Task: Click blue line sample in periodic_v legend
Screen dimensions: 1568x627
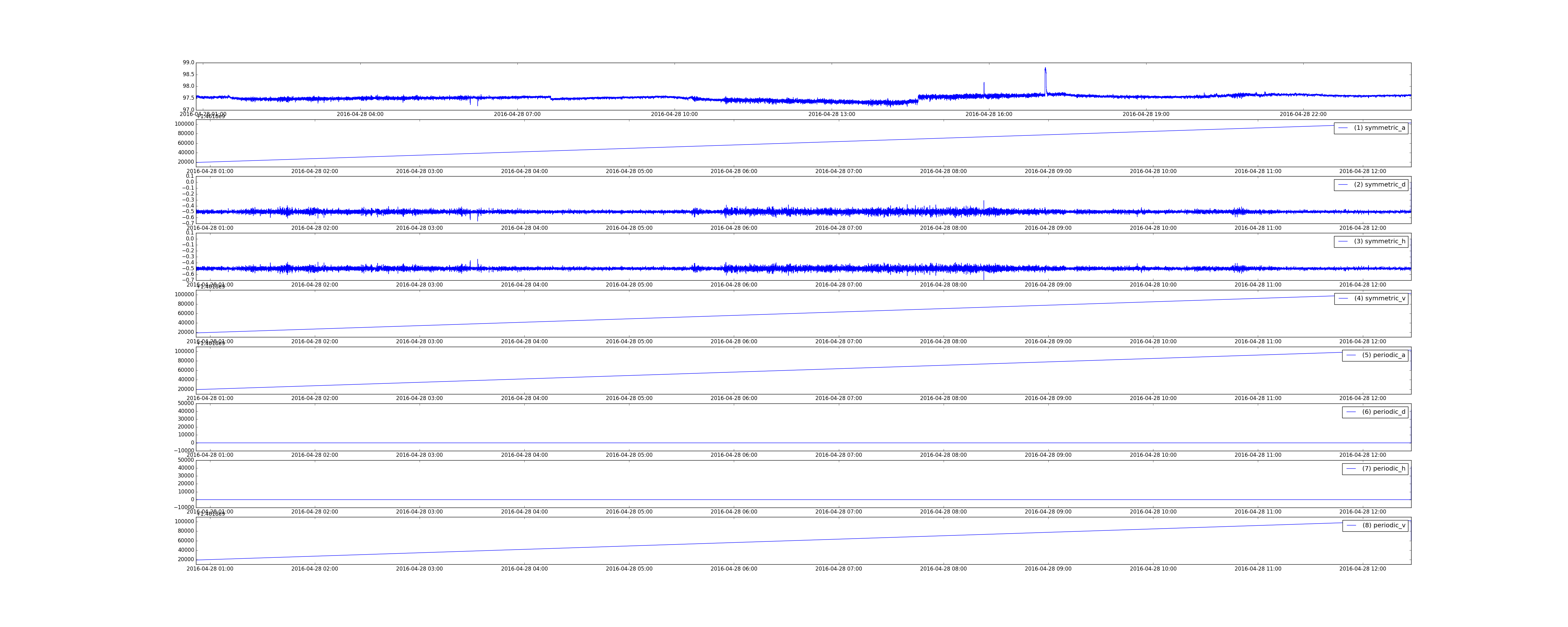Action: click(x=1351, y=525)
